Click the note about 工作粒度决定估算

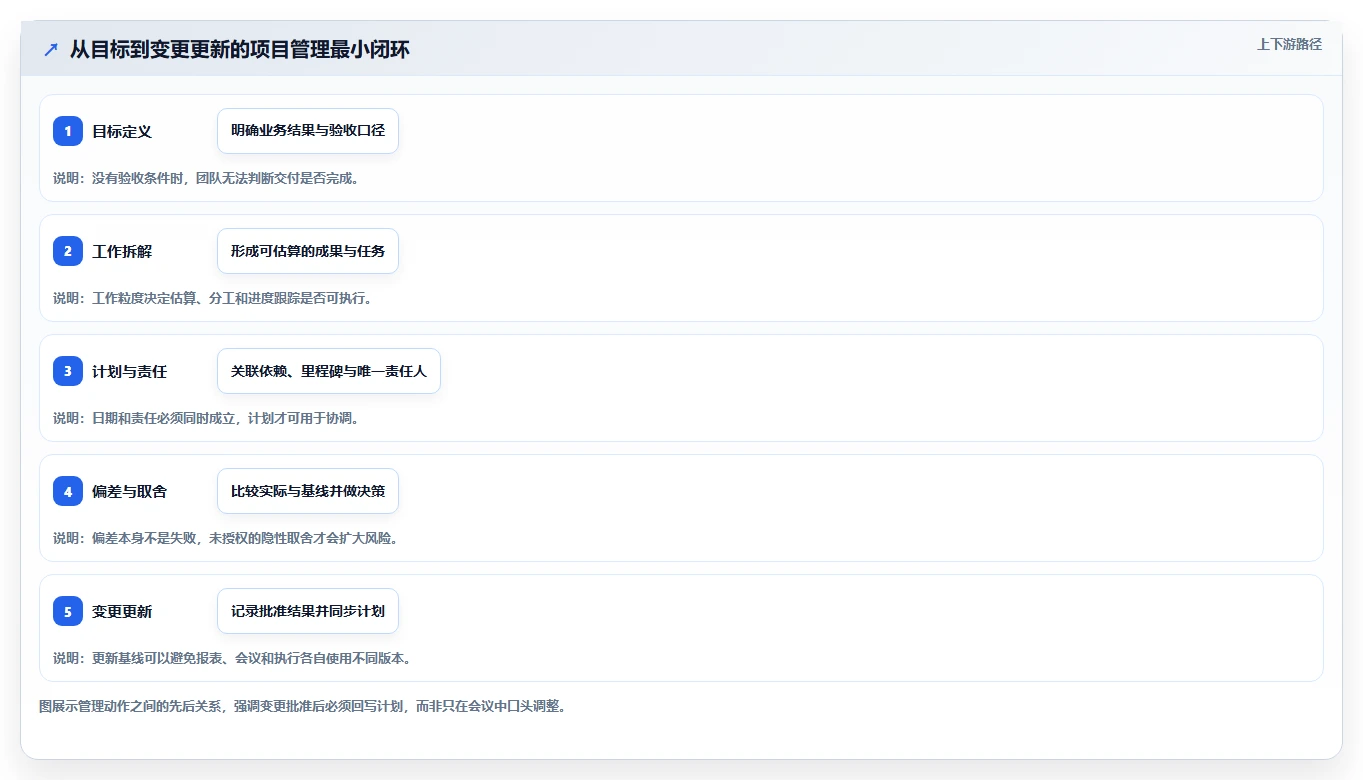pyautogui.click(x=213, y=298)
